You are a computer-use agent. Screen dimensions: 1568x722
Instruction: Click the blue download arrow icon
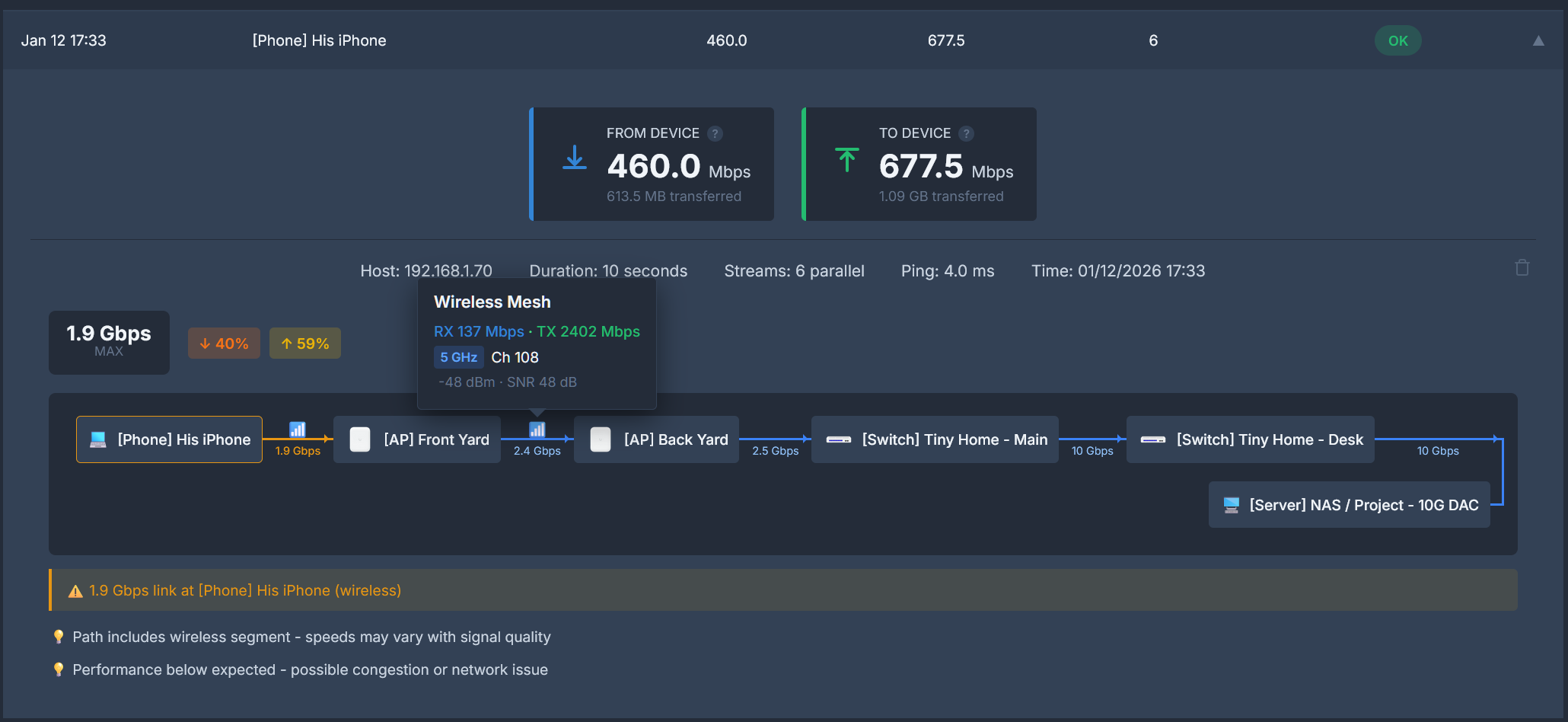(x=575, y=158)
